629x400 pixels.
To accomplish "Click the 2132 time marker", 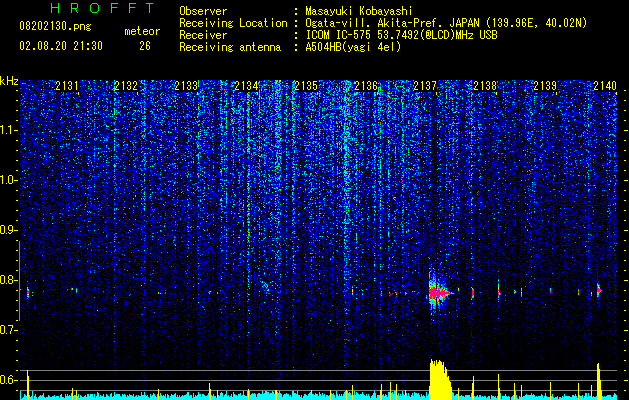I will pos(126,86).
